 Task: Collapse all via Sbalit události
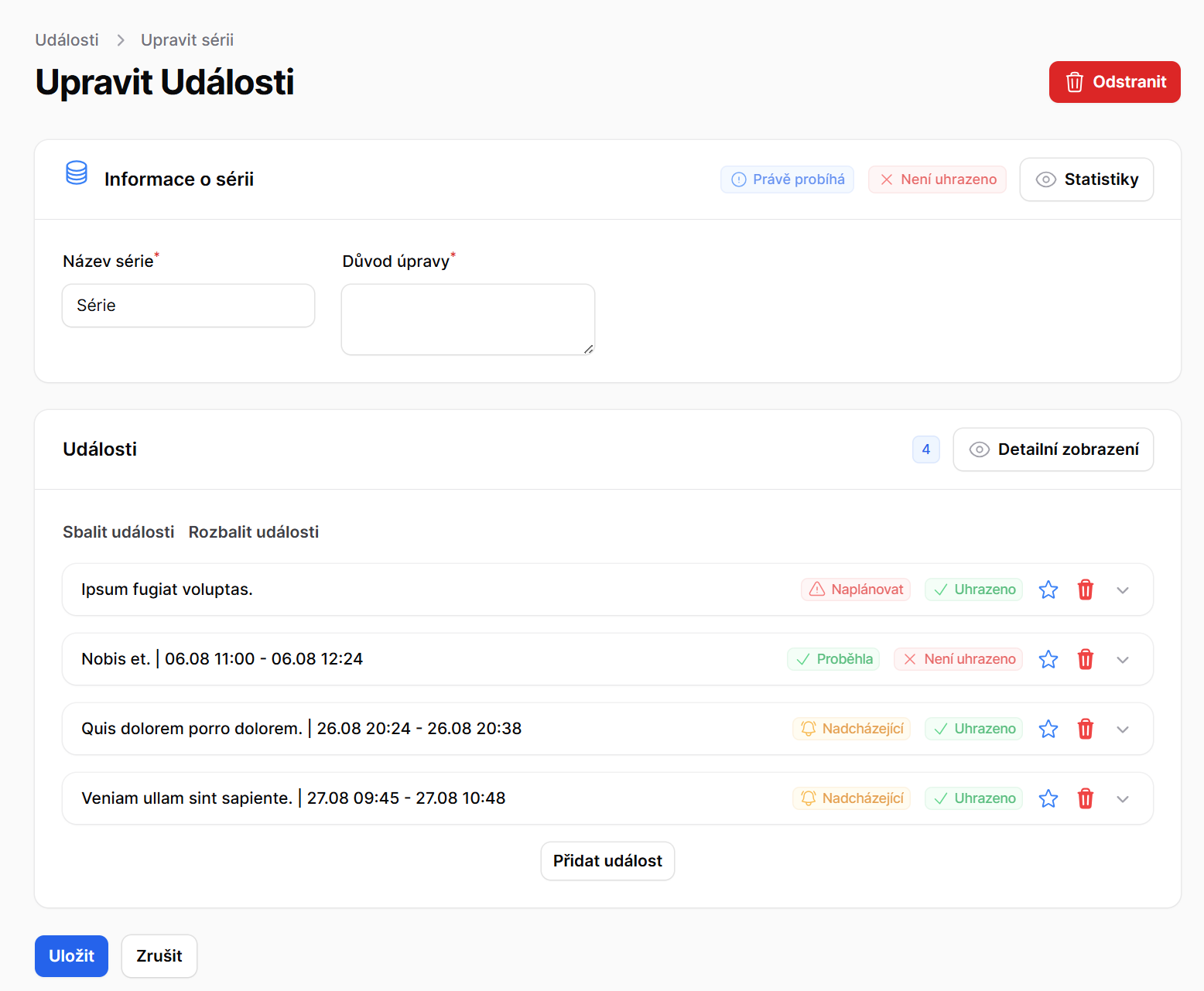click(x=118, y=532)
